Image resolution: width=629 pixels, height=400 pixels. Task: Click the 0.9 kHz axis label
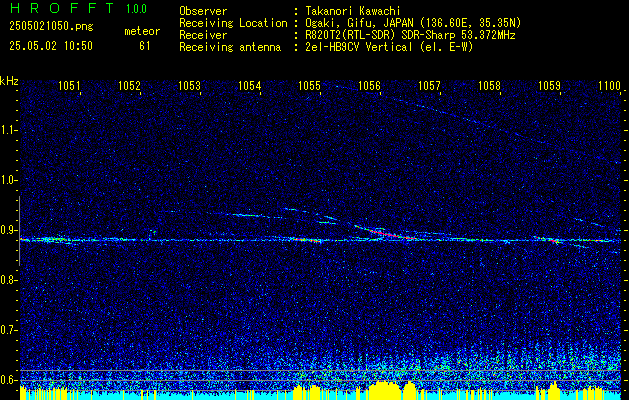[8, 230]
